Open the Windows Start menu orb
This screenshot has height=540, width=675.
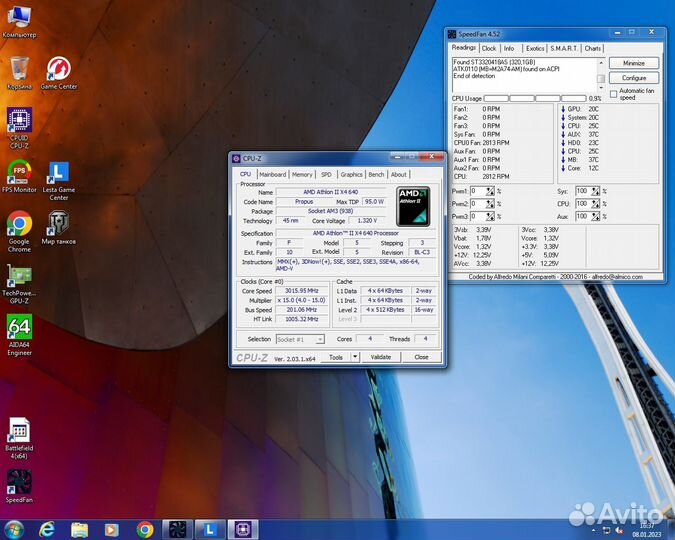pos(14,530)
